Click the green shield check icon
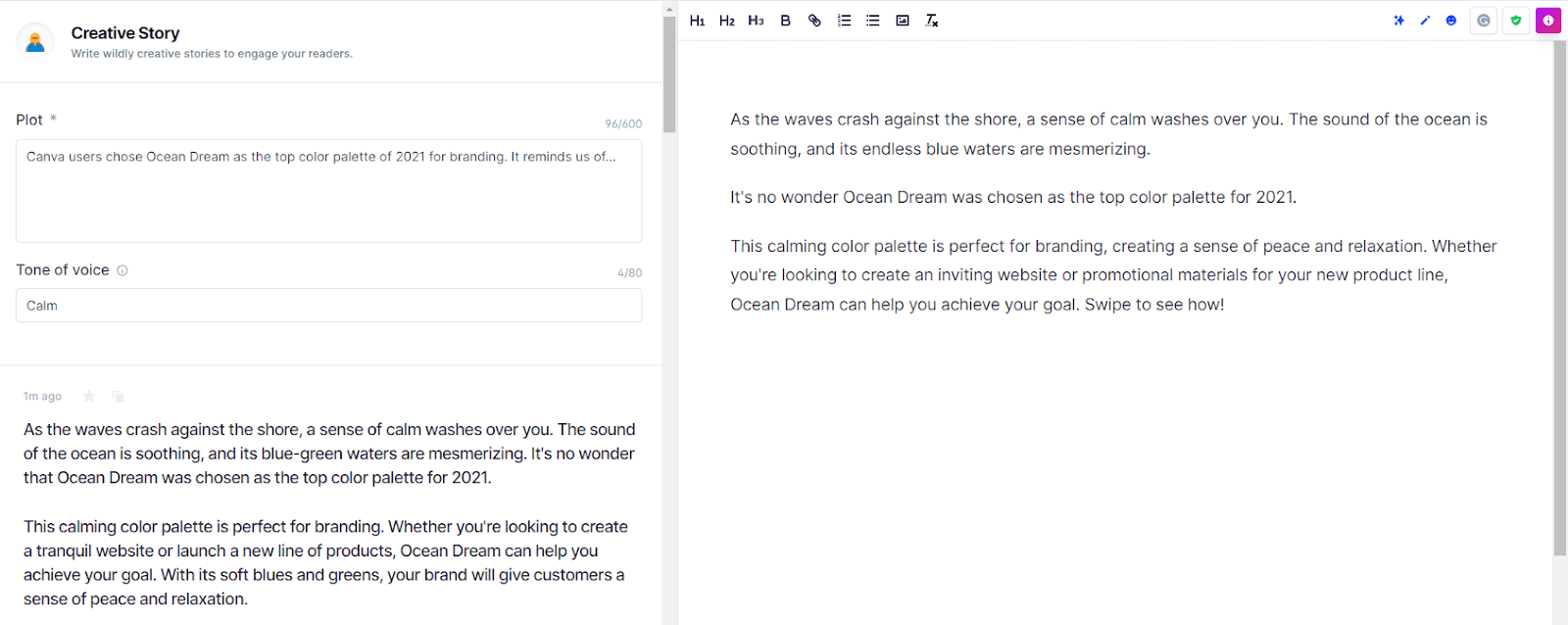 (1516, 21)
